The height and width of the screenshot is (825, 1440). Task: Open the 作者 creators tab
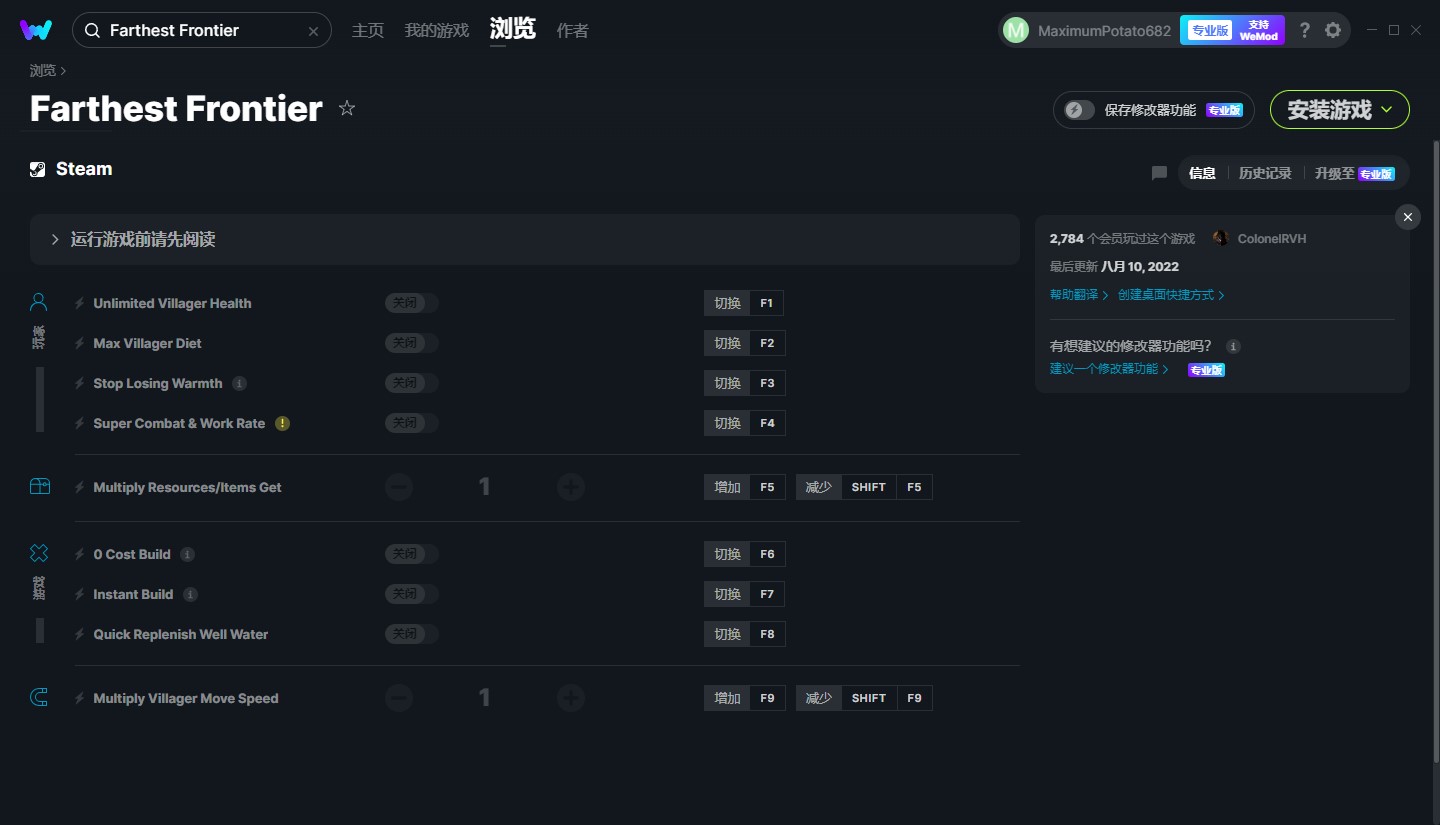click(x=572, y=31)
